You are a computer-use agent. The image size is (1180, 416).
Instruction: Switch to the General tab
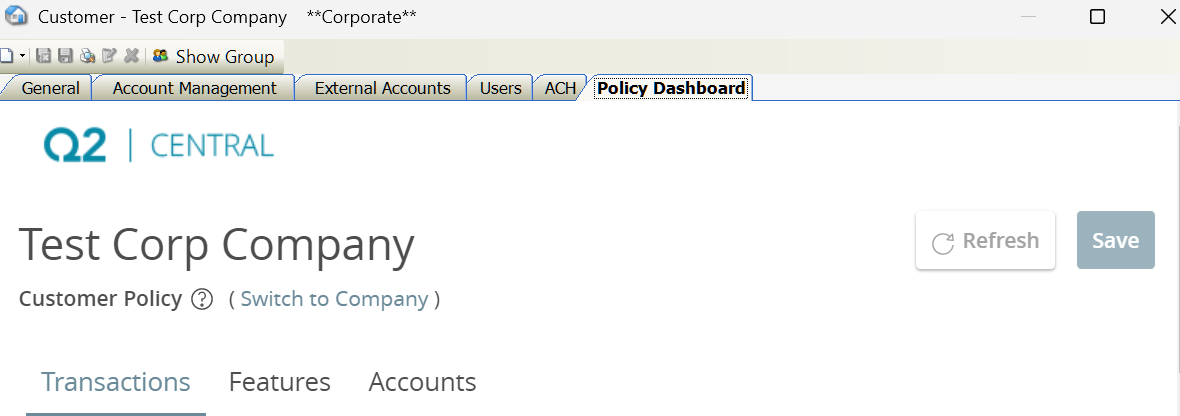50,88
